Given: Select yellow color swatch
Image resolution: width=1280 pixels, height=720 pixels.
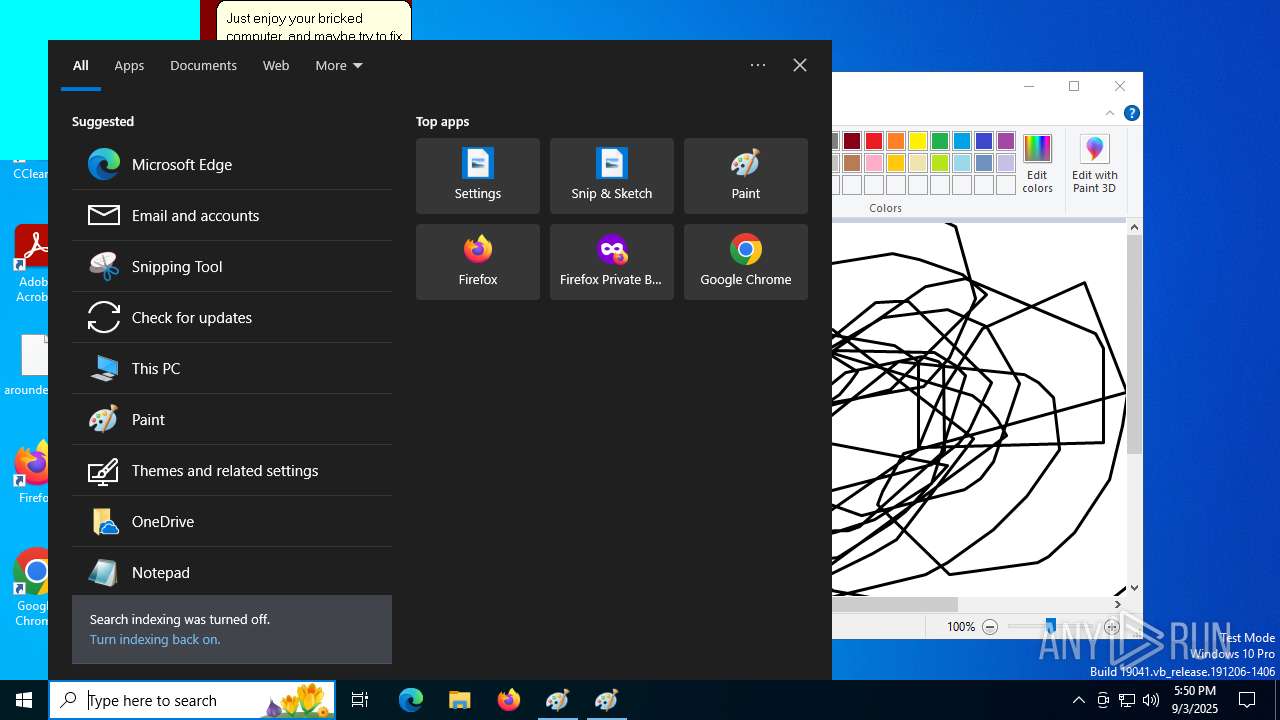Looking at the screenshot, I should [x=918, y=141].
